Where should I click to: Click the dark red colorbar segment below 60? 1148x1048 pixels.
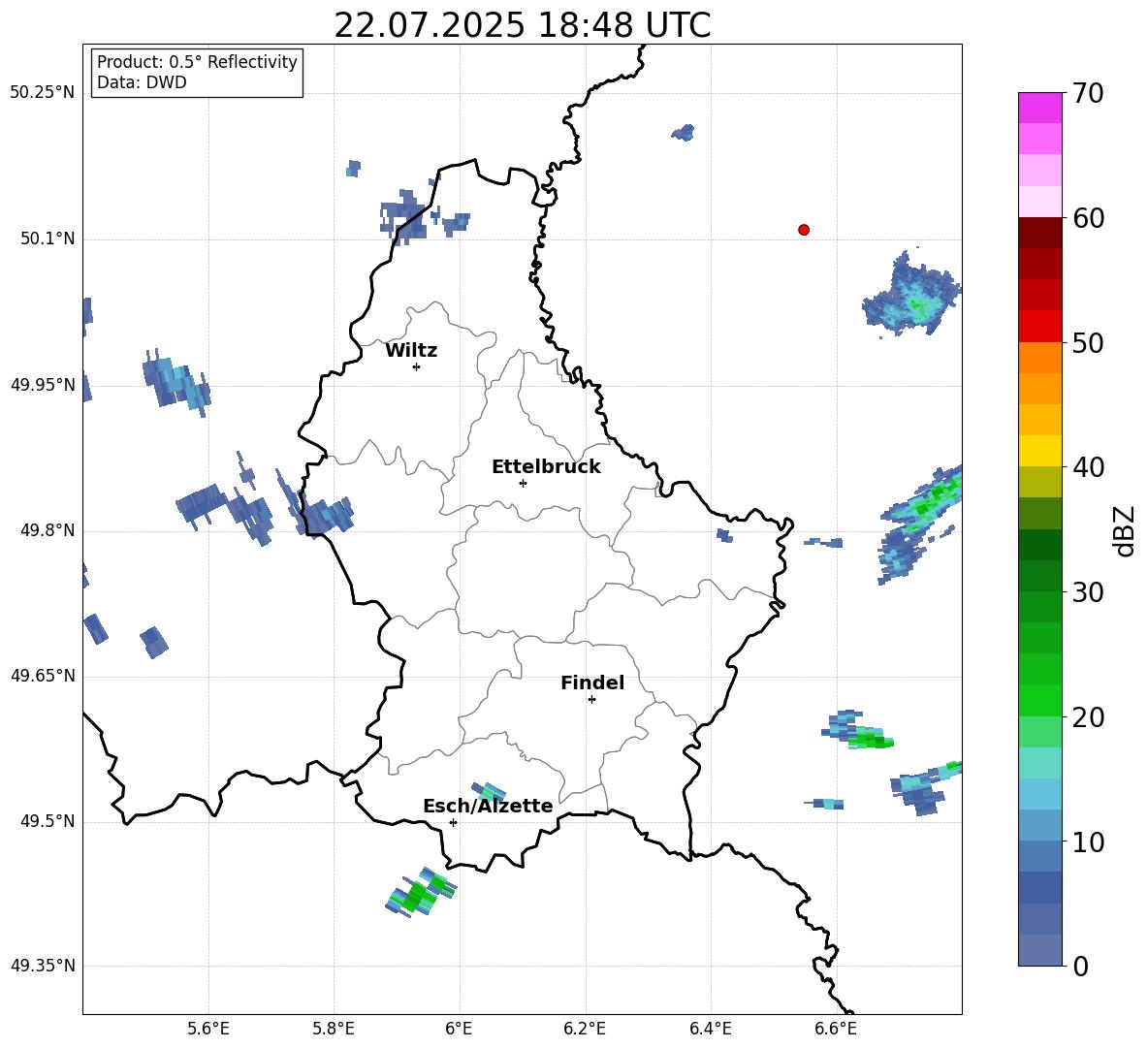(1039, 233)
